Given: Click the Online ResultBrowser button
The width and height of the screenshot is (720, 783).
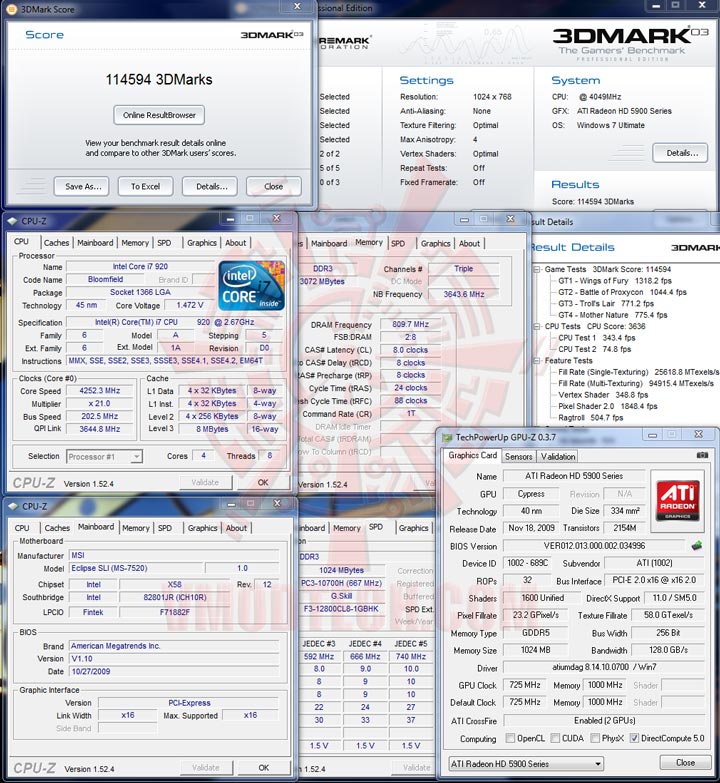Looking at the screenshot, I should (x=159, y=115).
